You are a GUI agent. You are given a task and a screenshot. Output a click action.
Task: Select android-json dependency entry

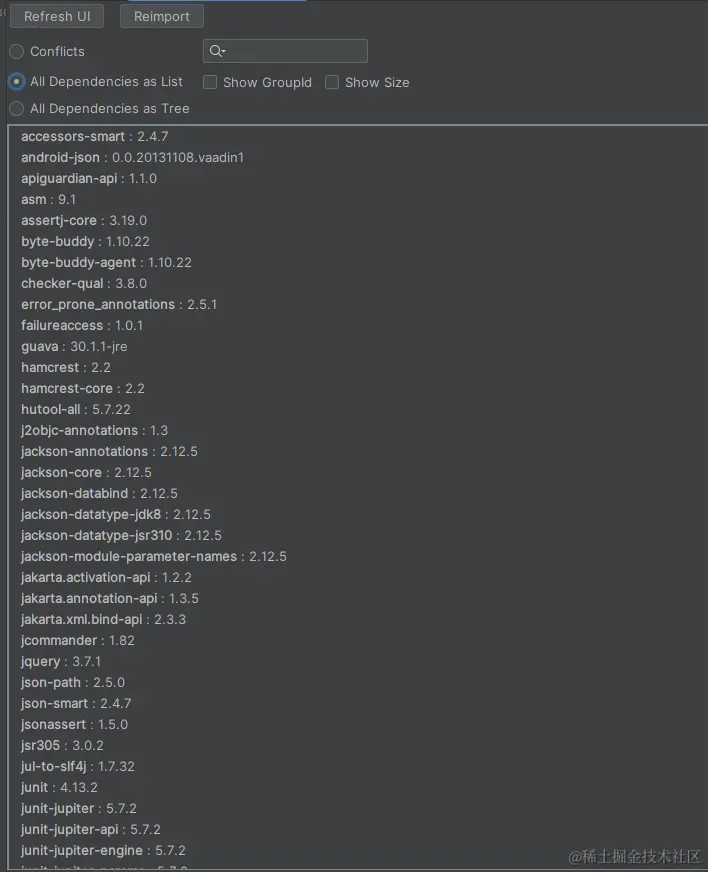[x=132, y=157]
